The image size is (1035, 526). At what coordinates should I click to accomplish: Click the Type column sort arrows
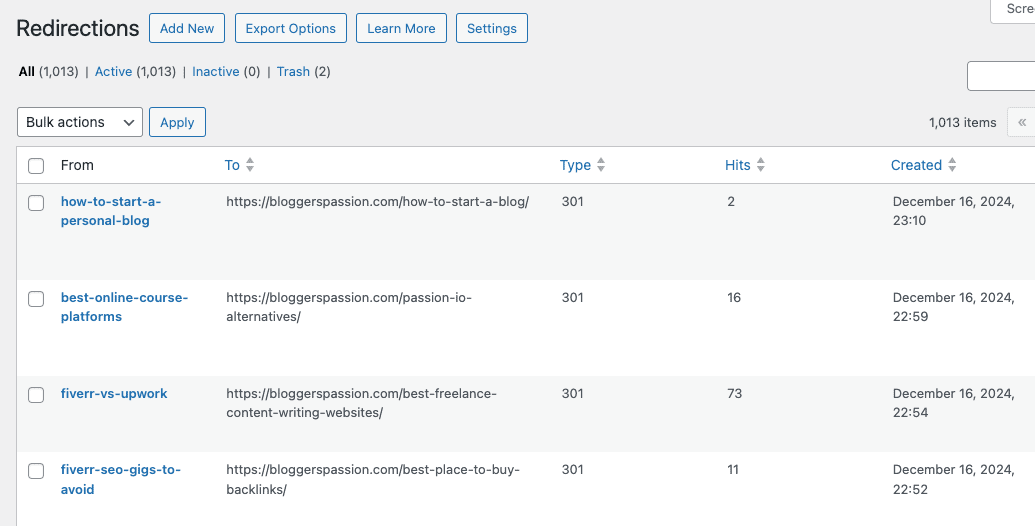coord(601,165)
